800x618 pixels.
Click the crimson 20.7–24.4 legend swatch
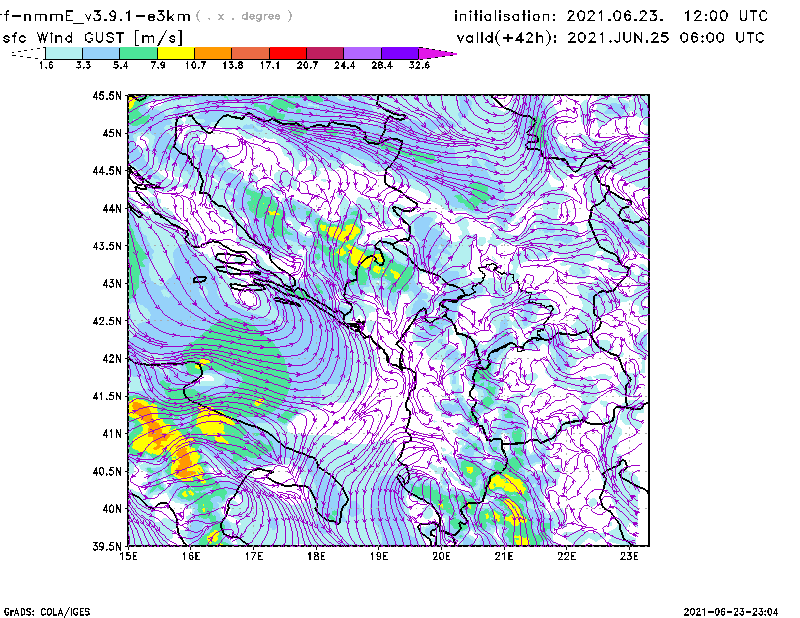point(325,53)
